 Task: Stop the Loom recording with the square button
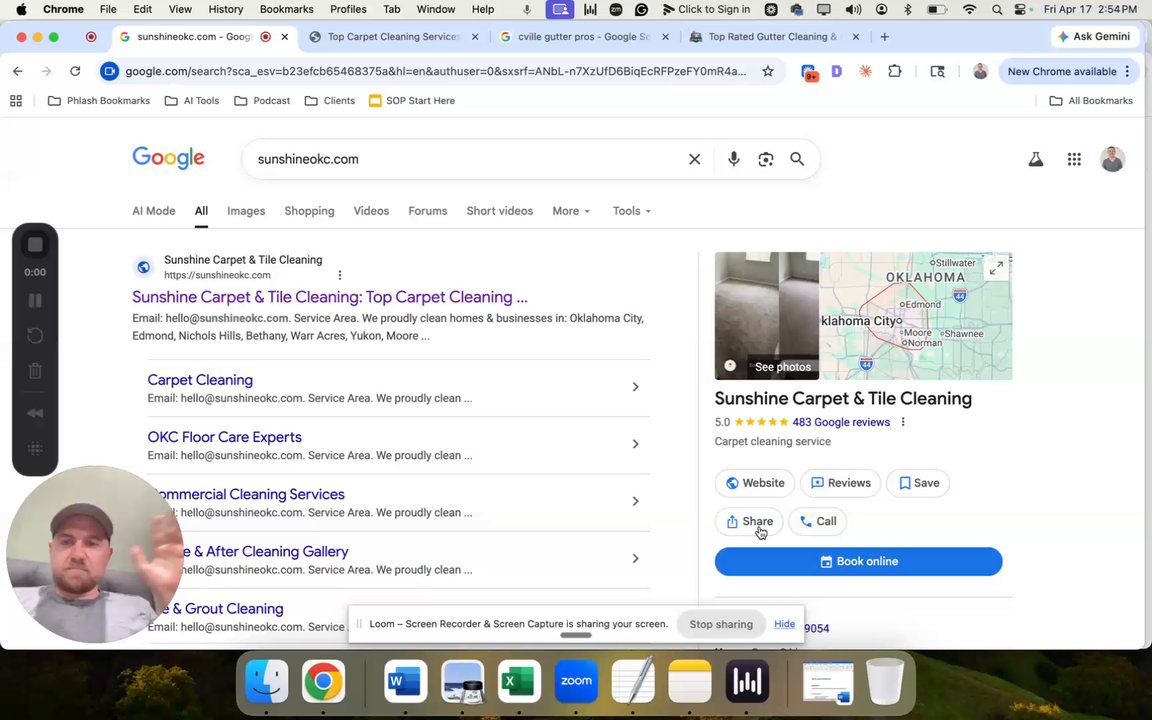35,245
